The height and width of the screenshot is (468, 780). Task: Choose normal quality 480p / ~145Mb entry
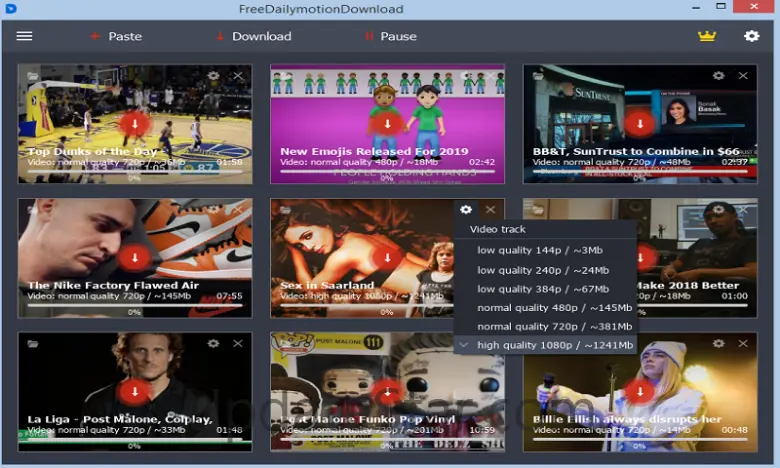pos(554,307)
